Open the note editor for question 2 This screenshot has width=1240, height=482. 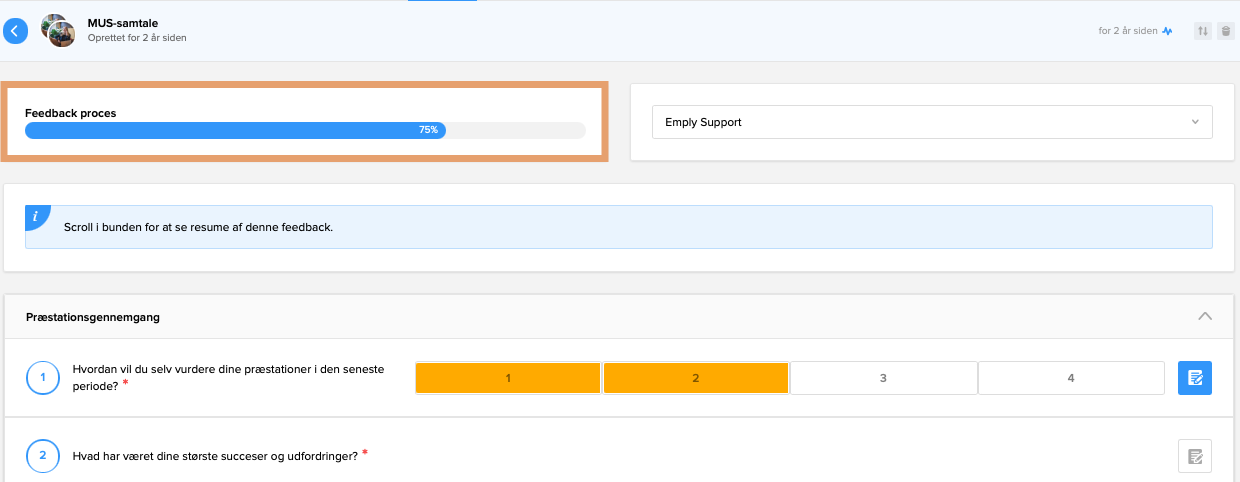coord(1195,456)
